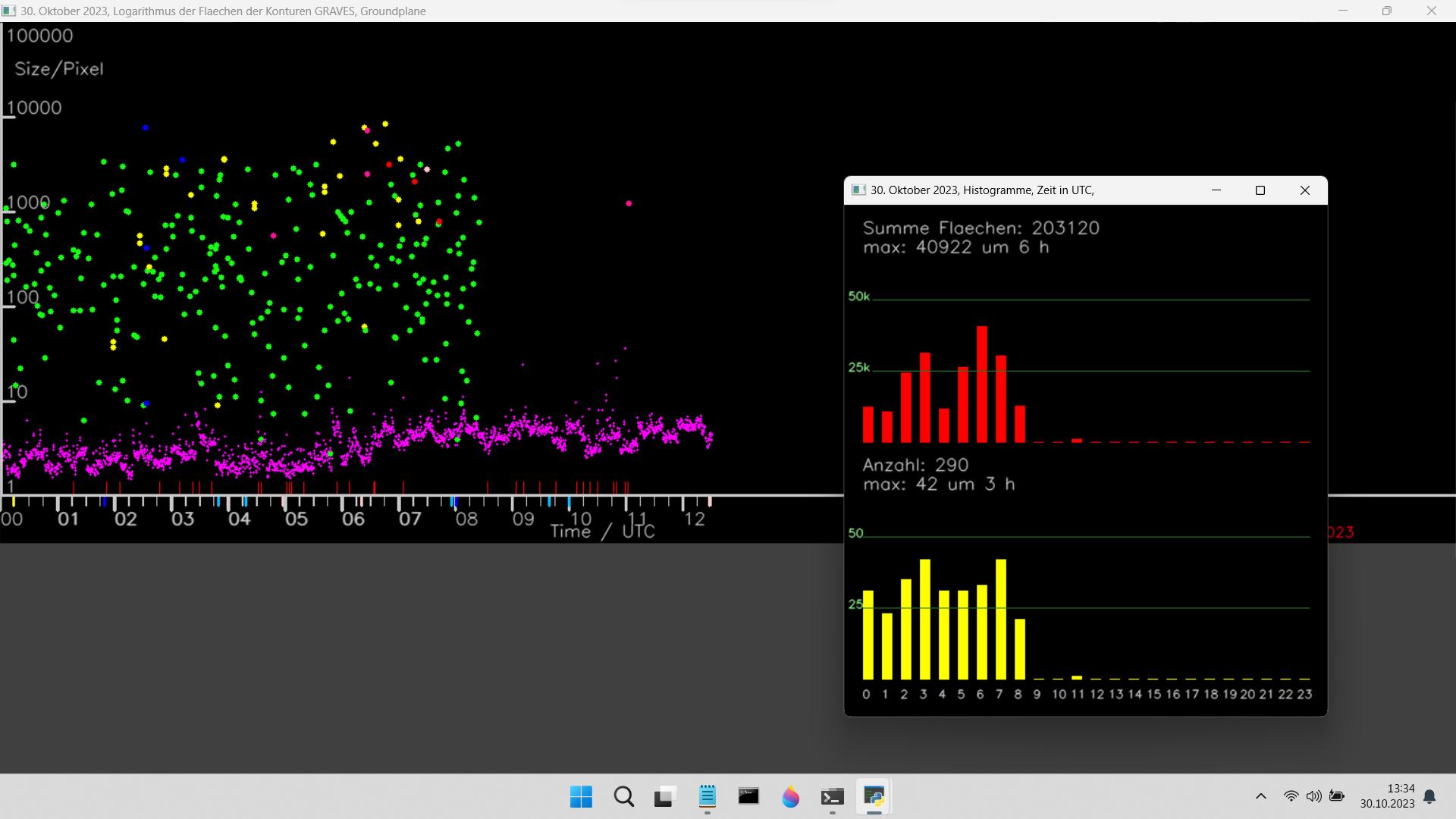Click the red histogram bar for hour 8

coord(1020,425)
